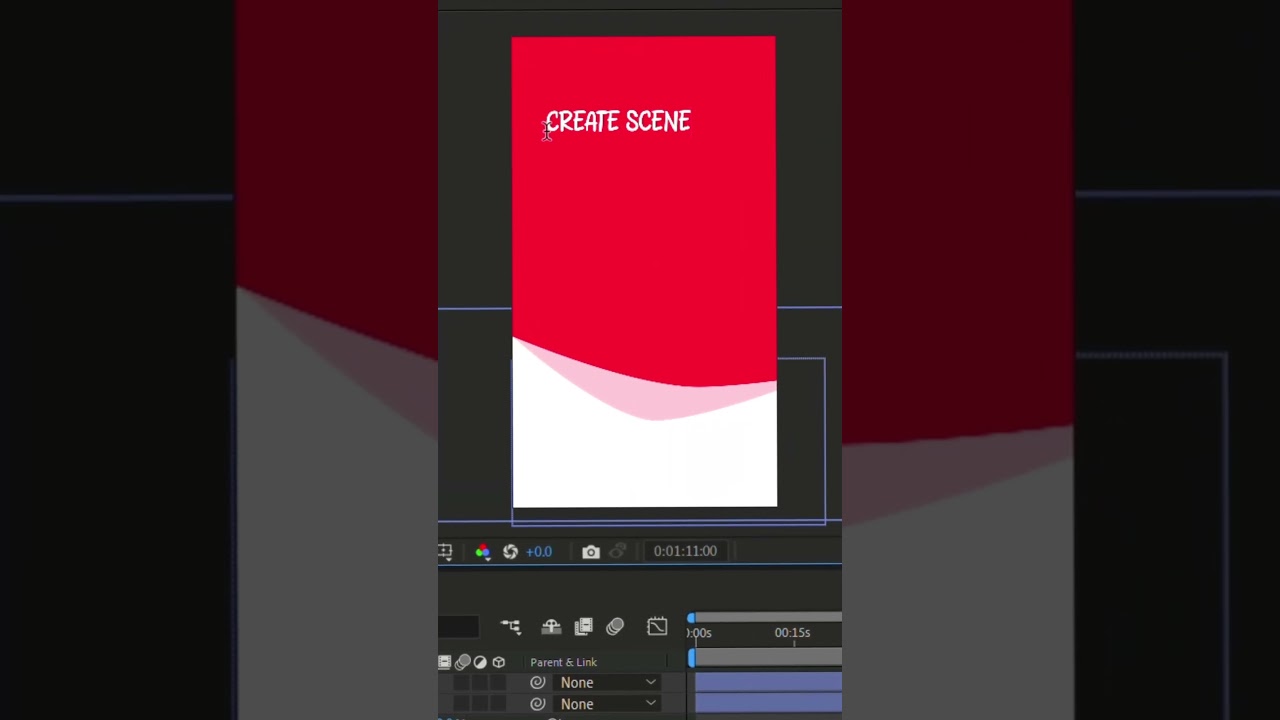Click the Parent & Link column header
1280x720 pixels.
coord(563,662)
